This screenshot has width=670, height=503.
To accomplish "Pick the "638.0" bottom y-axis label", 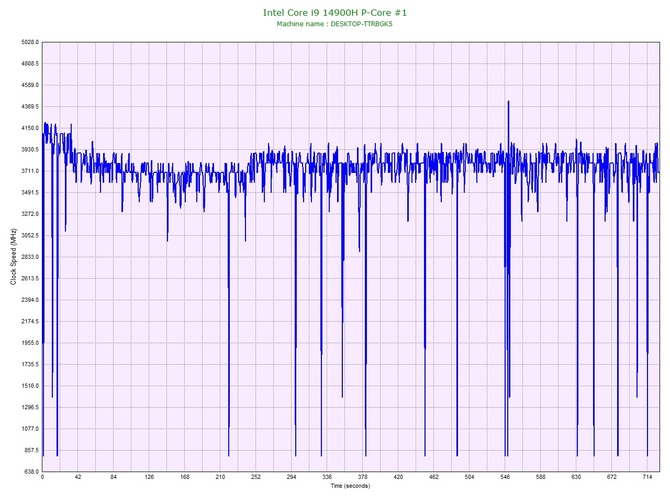I will click(31, 472).
